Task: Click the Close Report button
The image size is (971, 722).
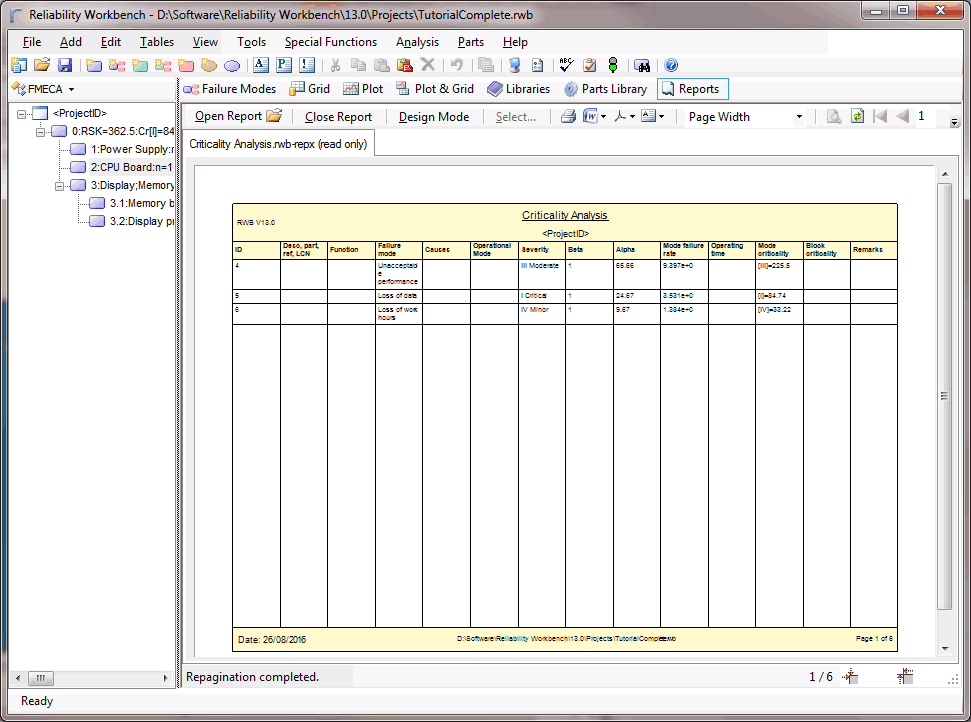Action: pos(338,116)
